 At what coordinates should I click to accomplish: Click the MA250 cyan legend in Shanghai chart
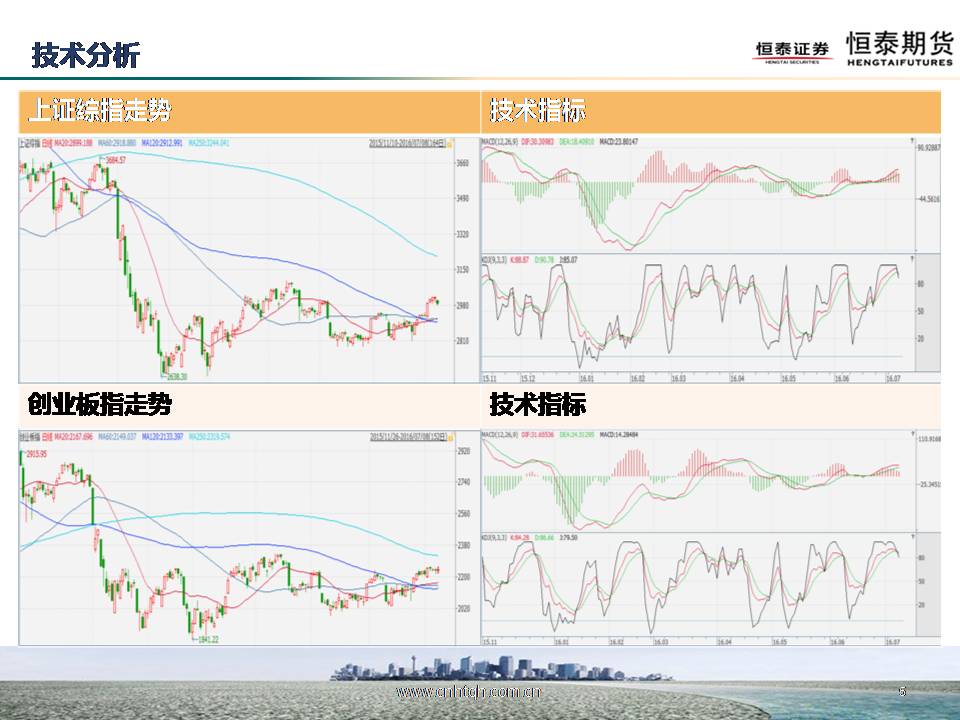point(209,143)
